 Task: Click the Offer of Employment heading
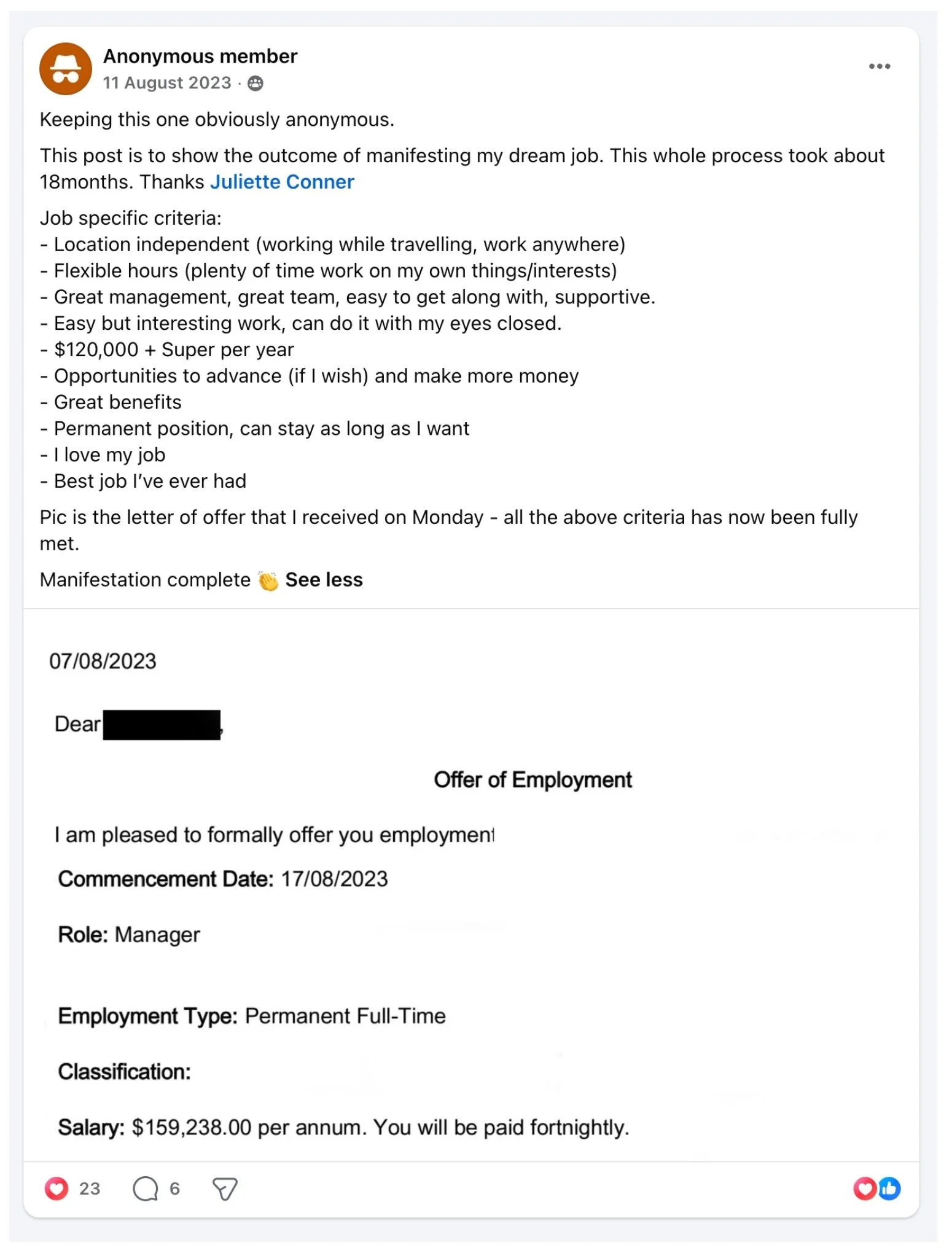533,780
